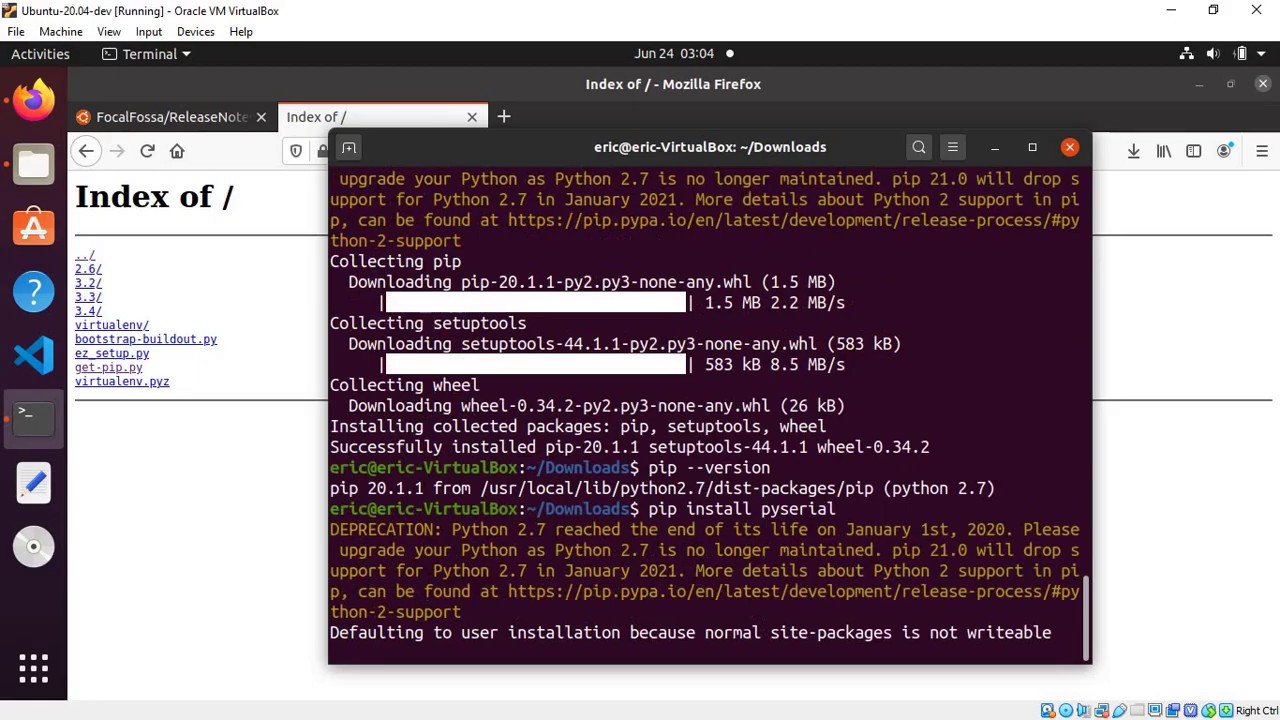The image size is (1280, 720).
Task: Open volume indicator in top bar
Action: (x=1213, y=54)
